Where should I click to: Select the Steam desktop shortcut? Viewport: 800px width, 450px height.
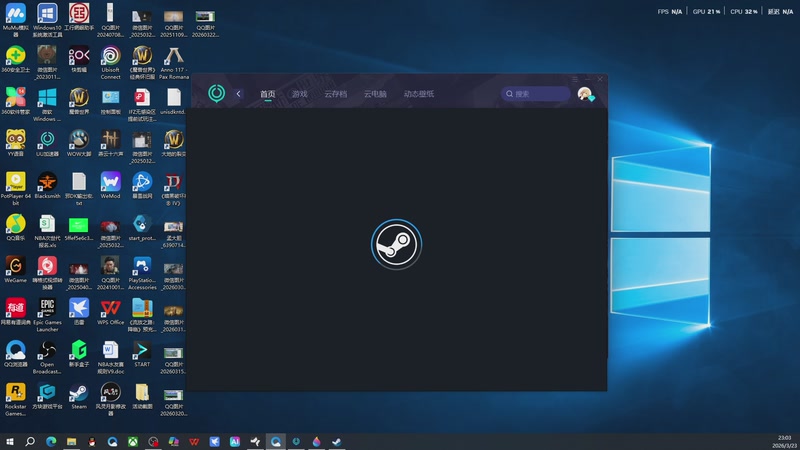[x=79, y=396]
